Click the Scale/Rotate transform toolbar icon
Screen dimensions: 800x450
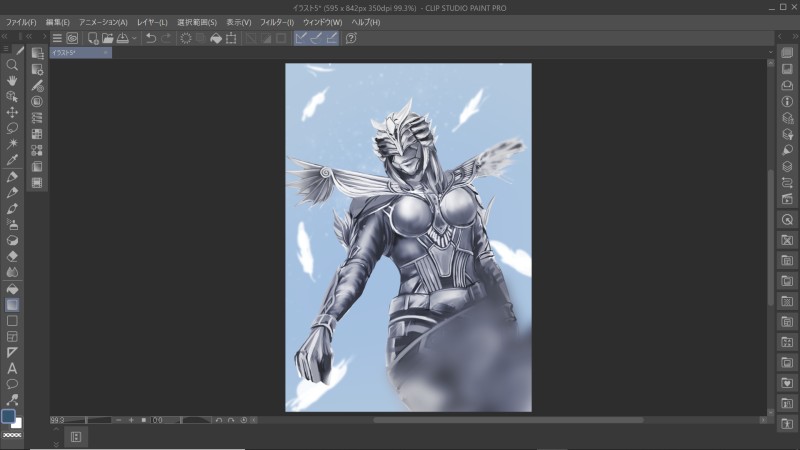tap(231, 38)
